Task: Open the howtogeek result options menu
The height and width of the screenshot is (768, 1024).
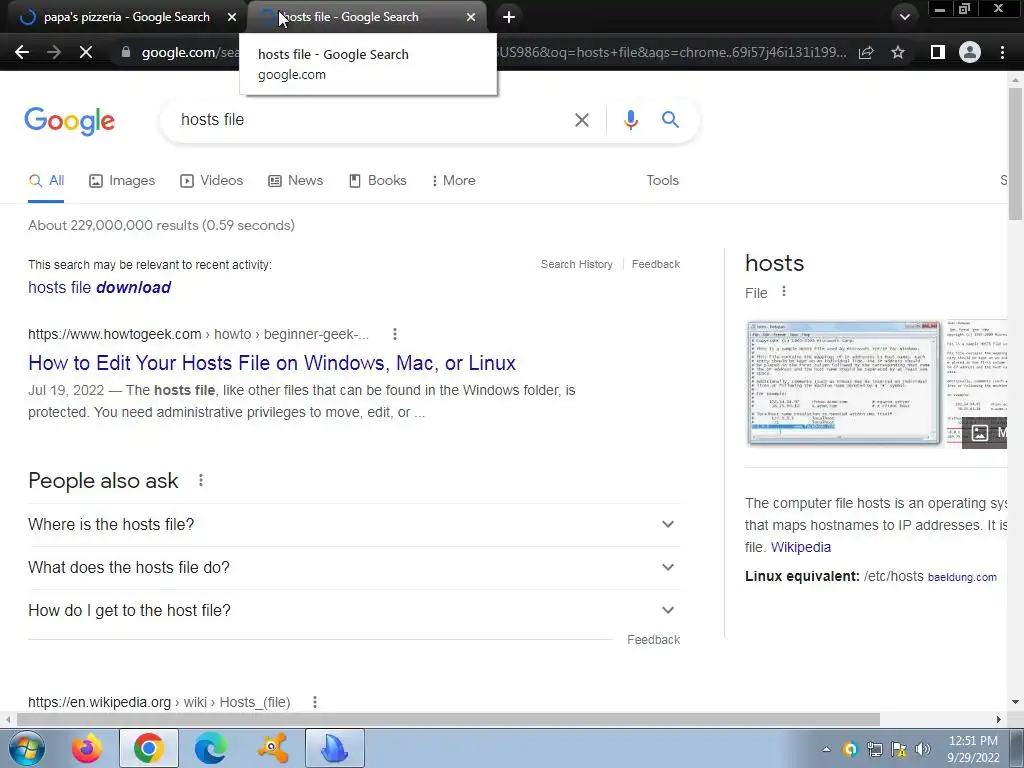Action: (394, 334)
